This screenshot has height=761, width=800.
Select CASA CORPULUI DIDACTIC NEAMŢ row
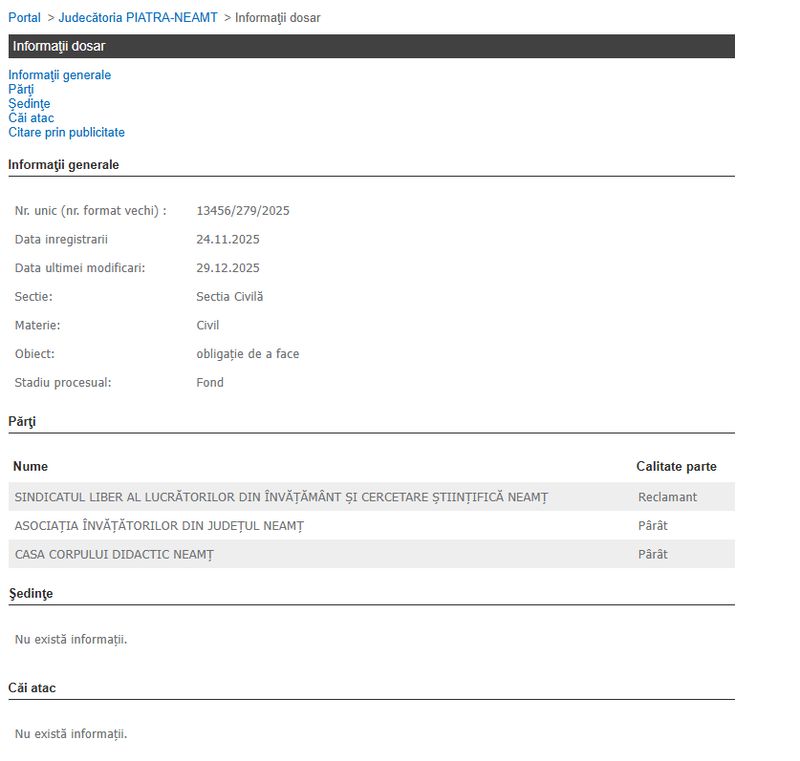(371, 554)
